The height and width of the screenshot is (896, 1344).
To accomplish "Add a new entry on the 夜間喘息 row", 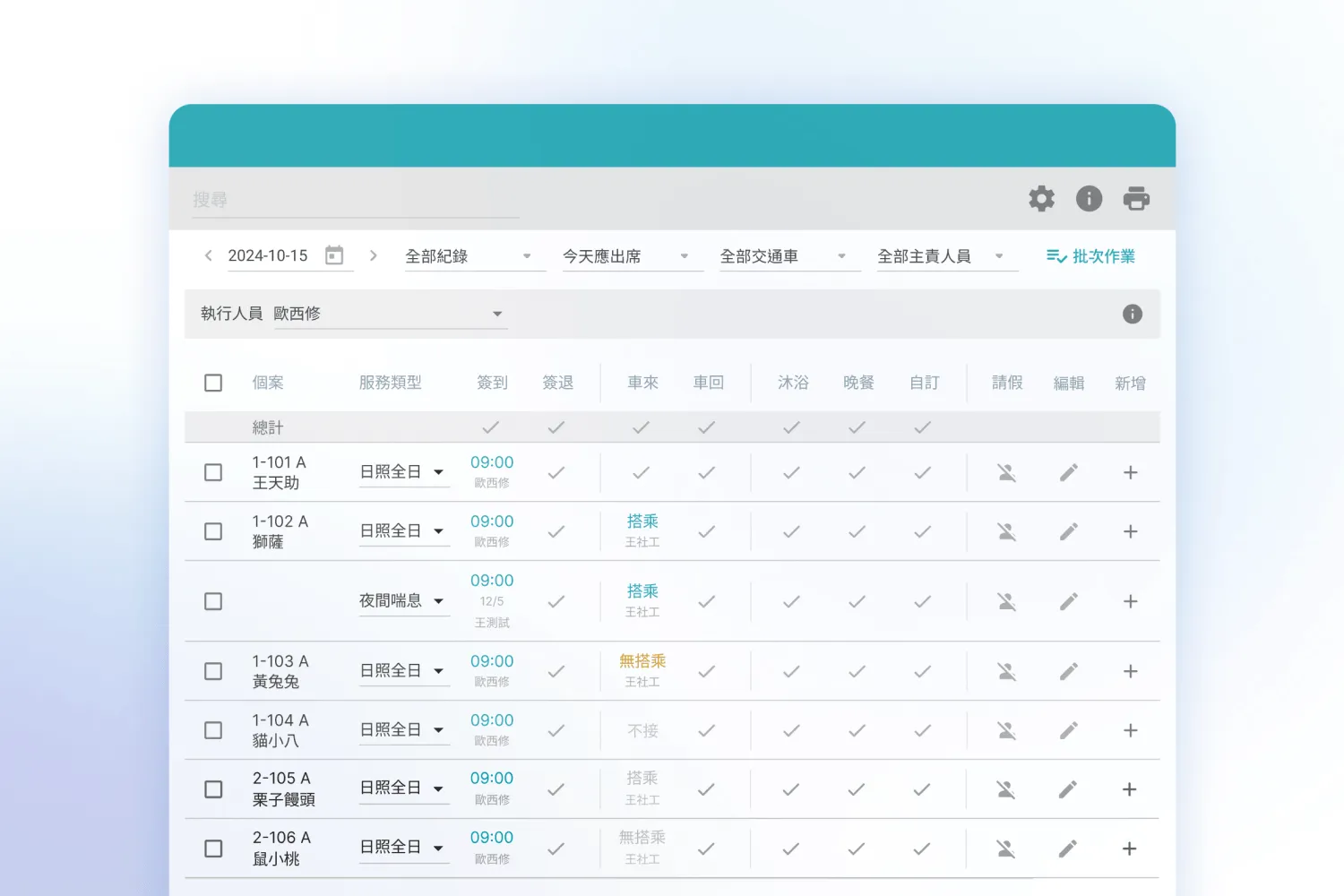I will pyautogui.click(x=1131, y=601).
